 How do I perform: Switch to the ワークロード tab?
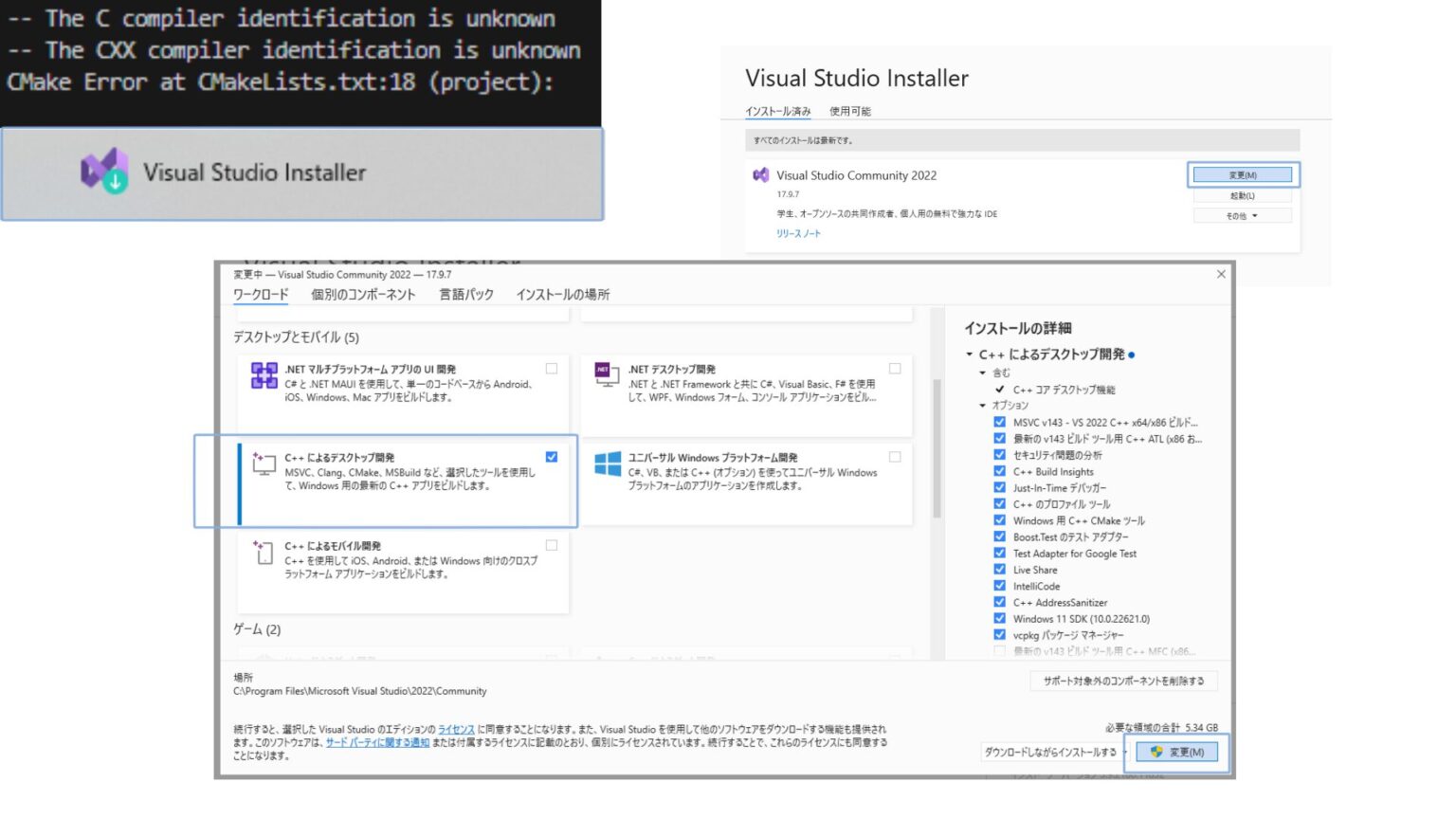(x=261, y=295)
